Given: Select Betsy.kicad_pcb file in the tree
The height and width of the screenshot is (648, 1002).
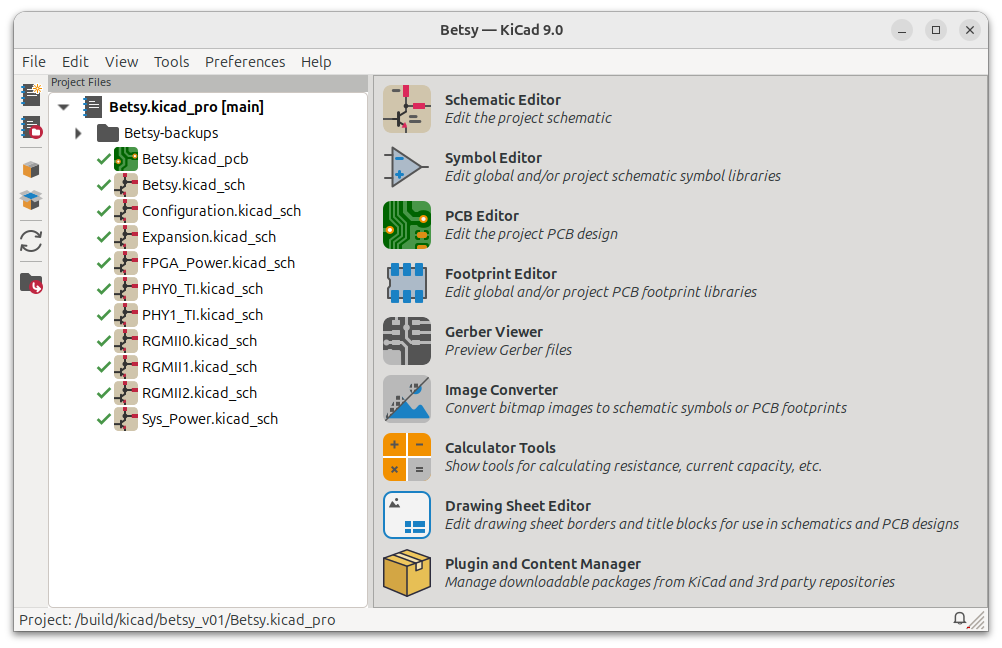Looking at the screenshot, I should (x=195, y=159).
